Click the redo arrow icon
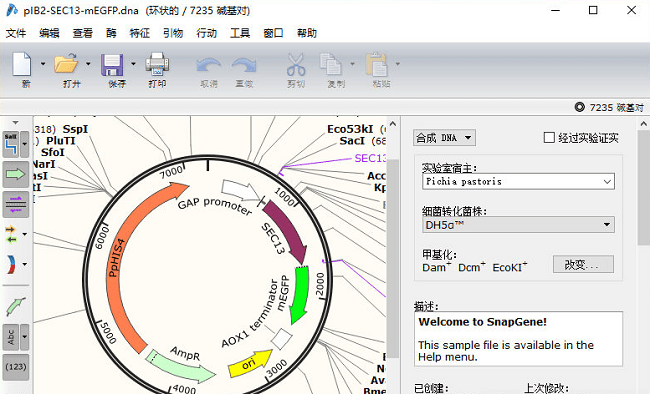650x394 pixels. pyautogui.click(x=244, y=66)
